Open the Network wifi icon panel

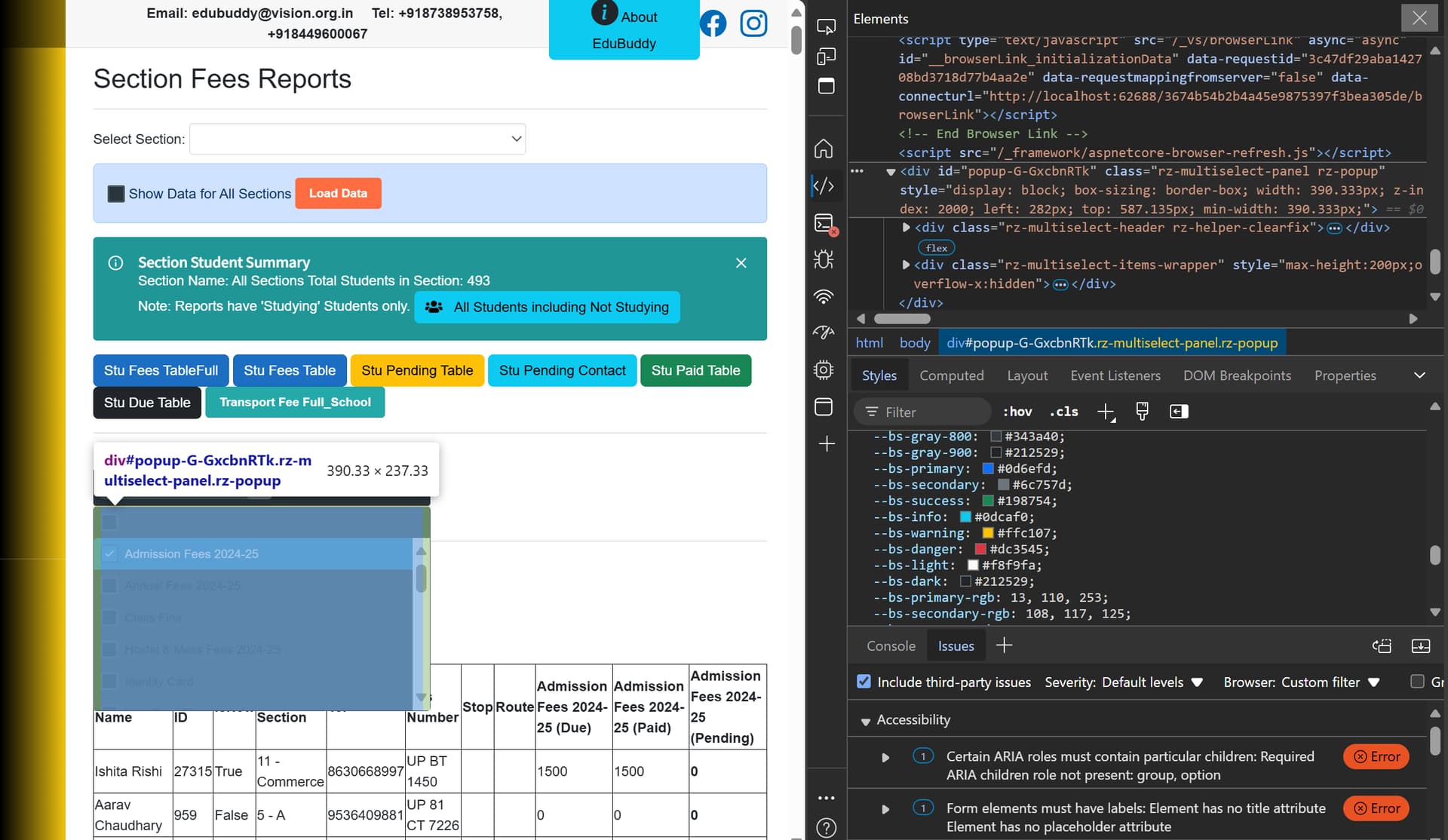[x=824, y=296]
